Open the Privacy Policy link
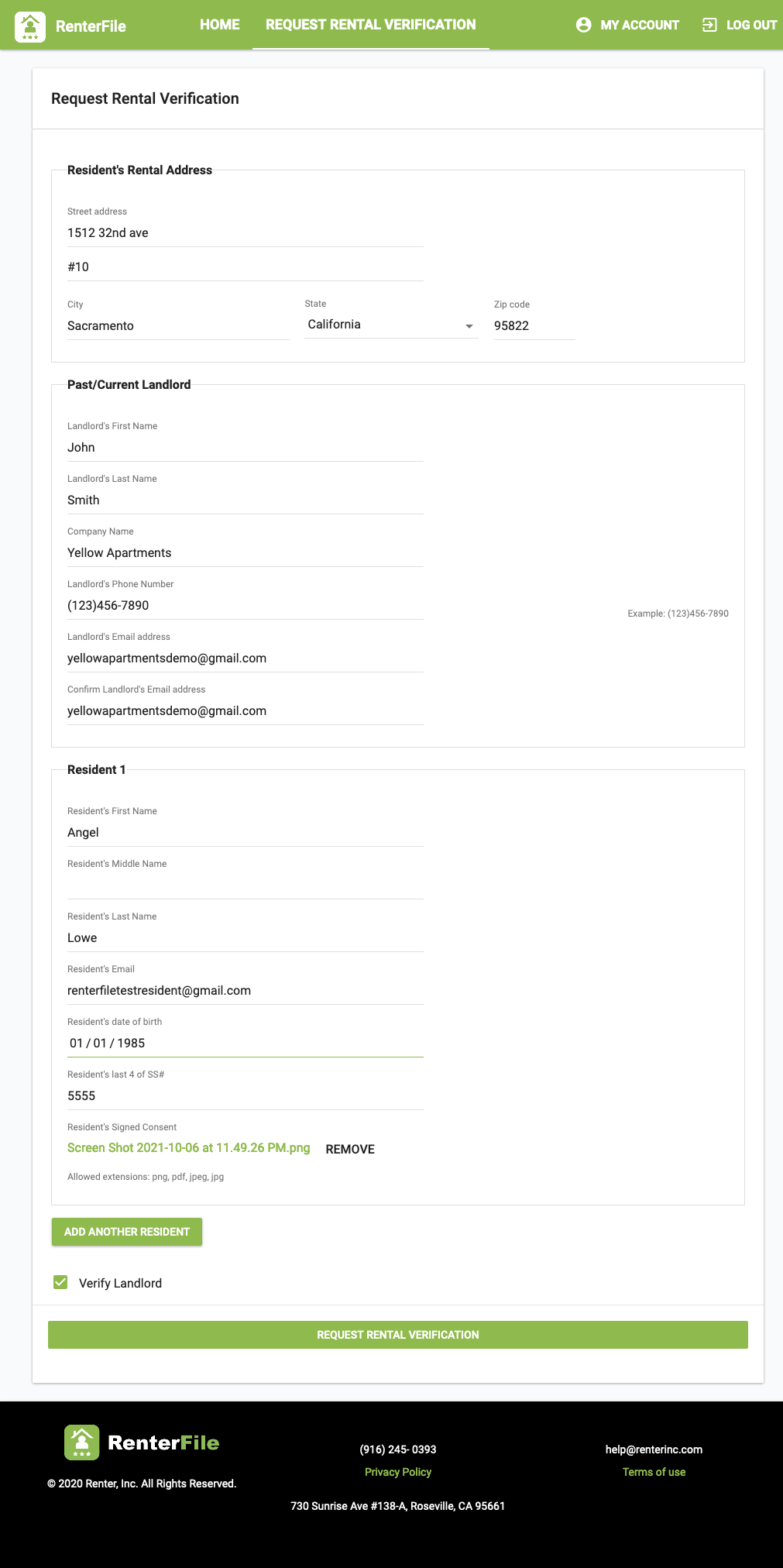The image size is (783, 1568). tap(397, 1472)
